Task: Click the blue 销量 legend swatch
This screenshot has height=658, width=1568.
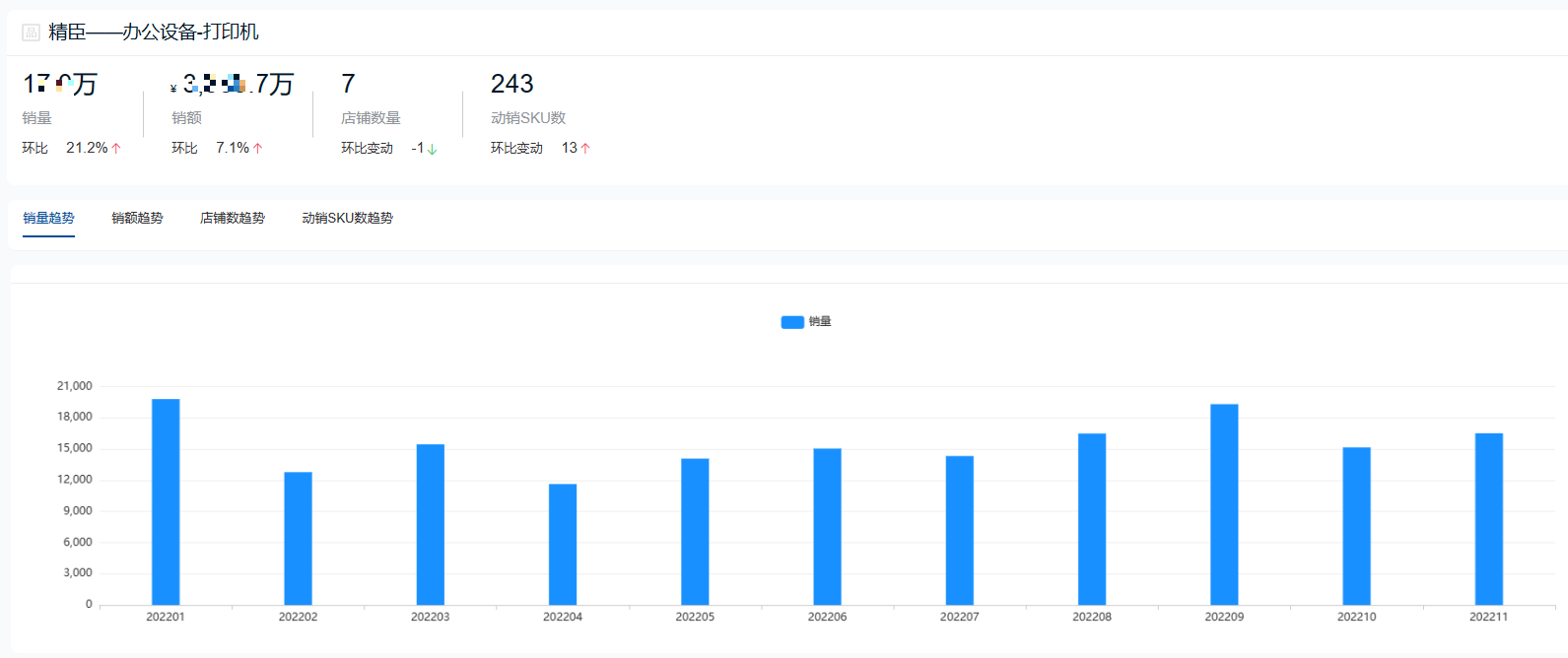Action: 792,322
